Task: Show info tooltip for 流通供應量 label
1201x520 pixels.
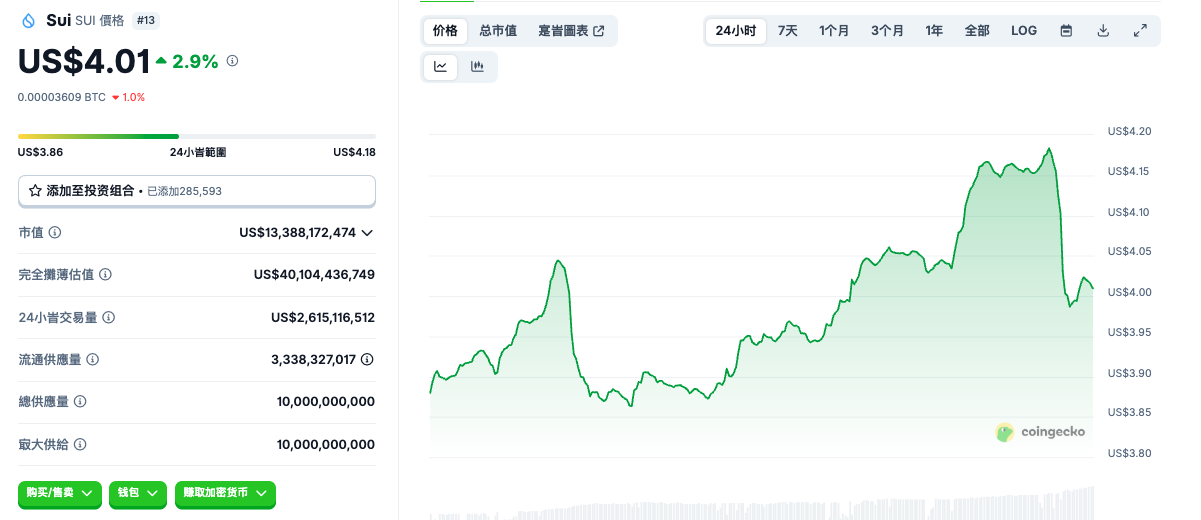Action: [x=91, y=359]
